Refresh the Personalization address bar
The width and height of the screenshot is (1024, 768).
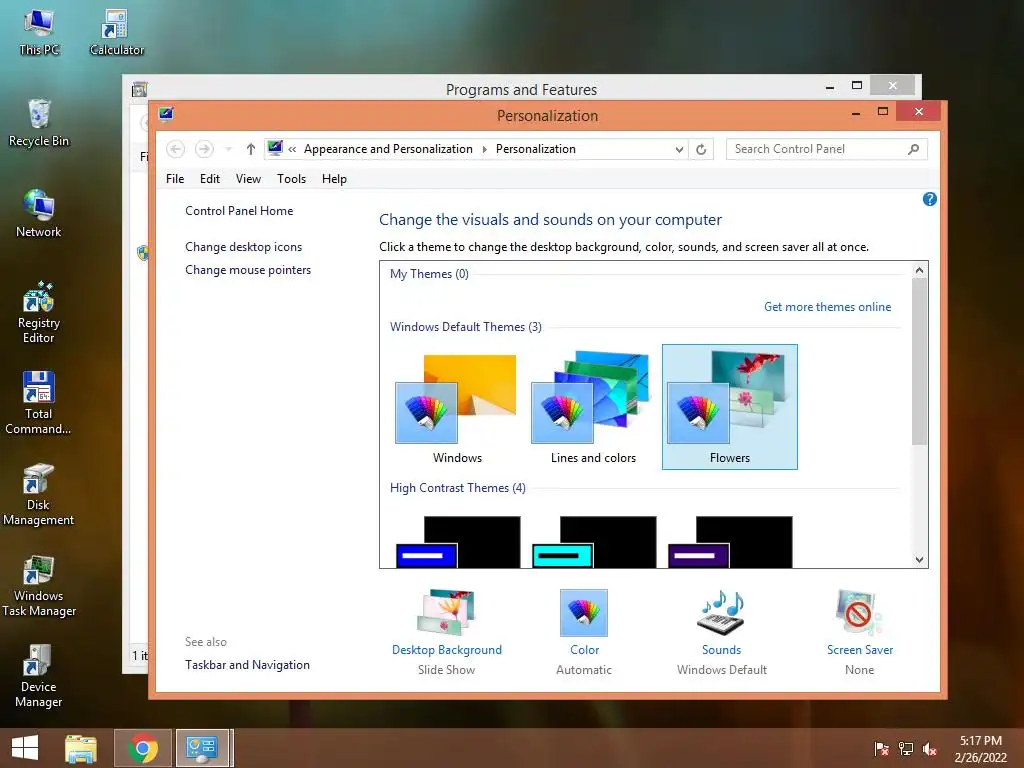[x=701, y=149]
